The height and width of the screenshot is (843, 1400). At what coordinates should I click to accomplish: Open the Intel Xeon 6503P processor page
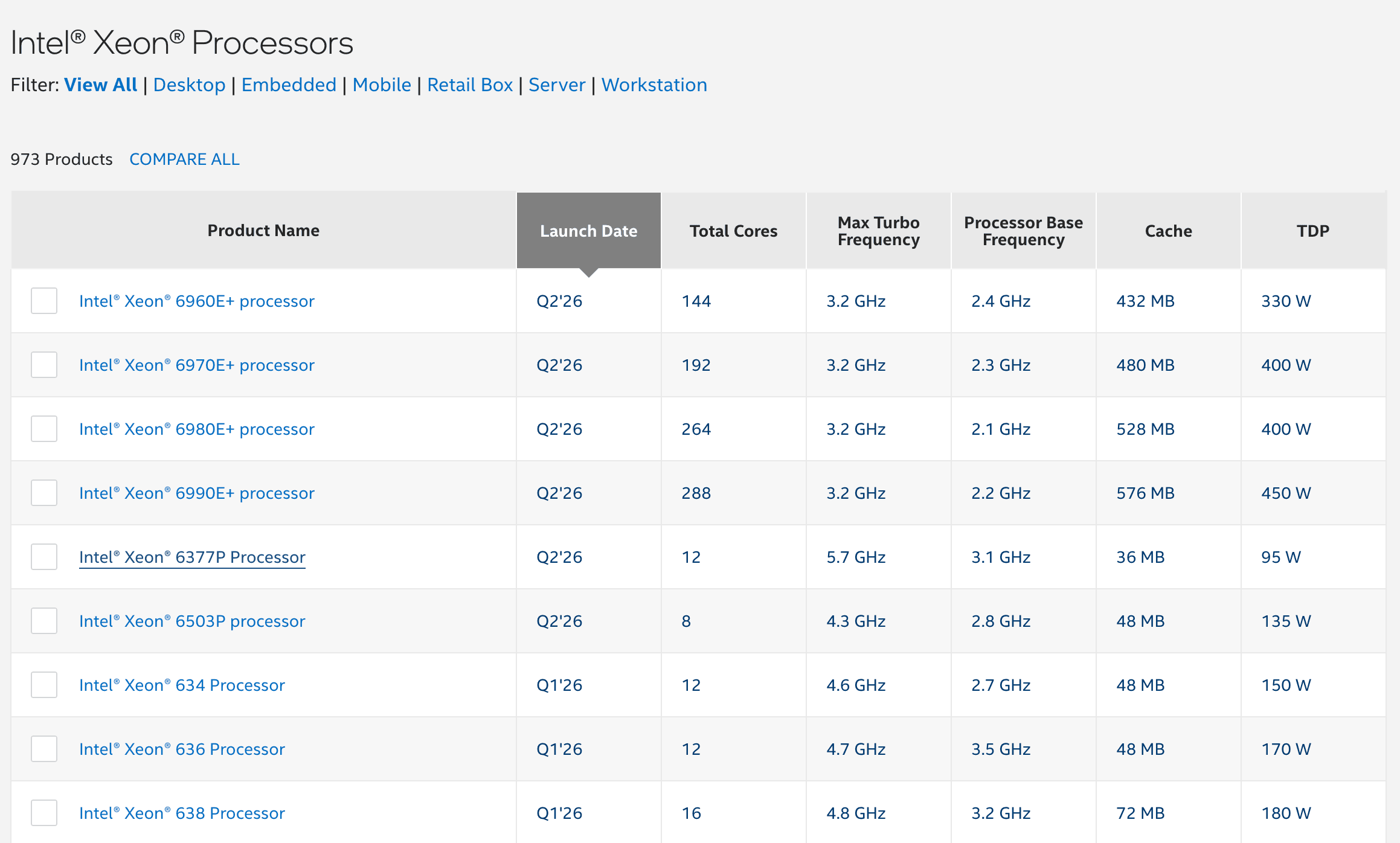tap(192, 621)
